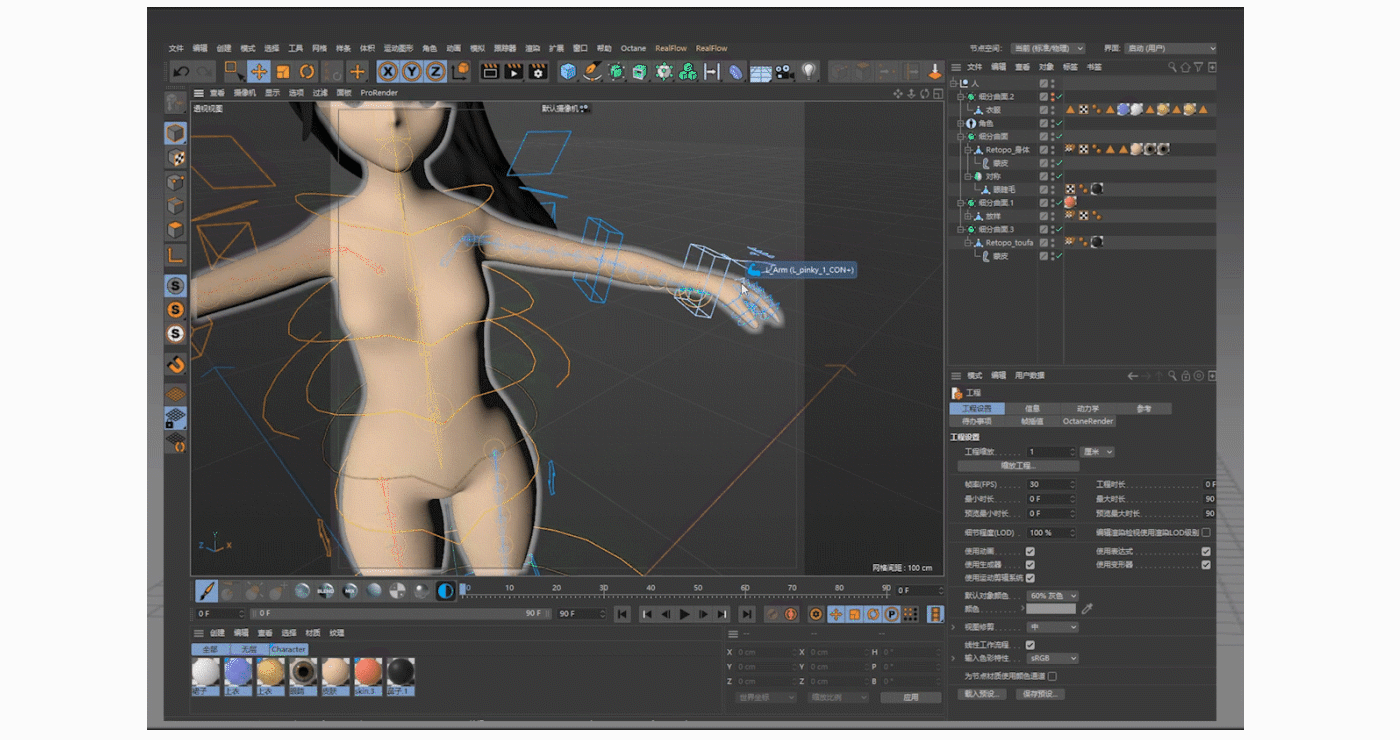
Task: Click the 保存预设... button
Action: click(1040, 693)
